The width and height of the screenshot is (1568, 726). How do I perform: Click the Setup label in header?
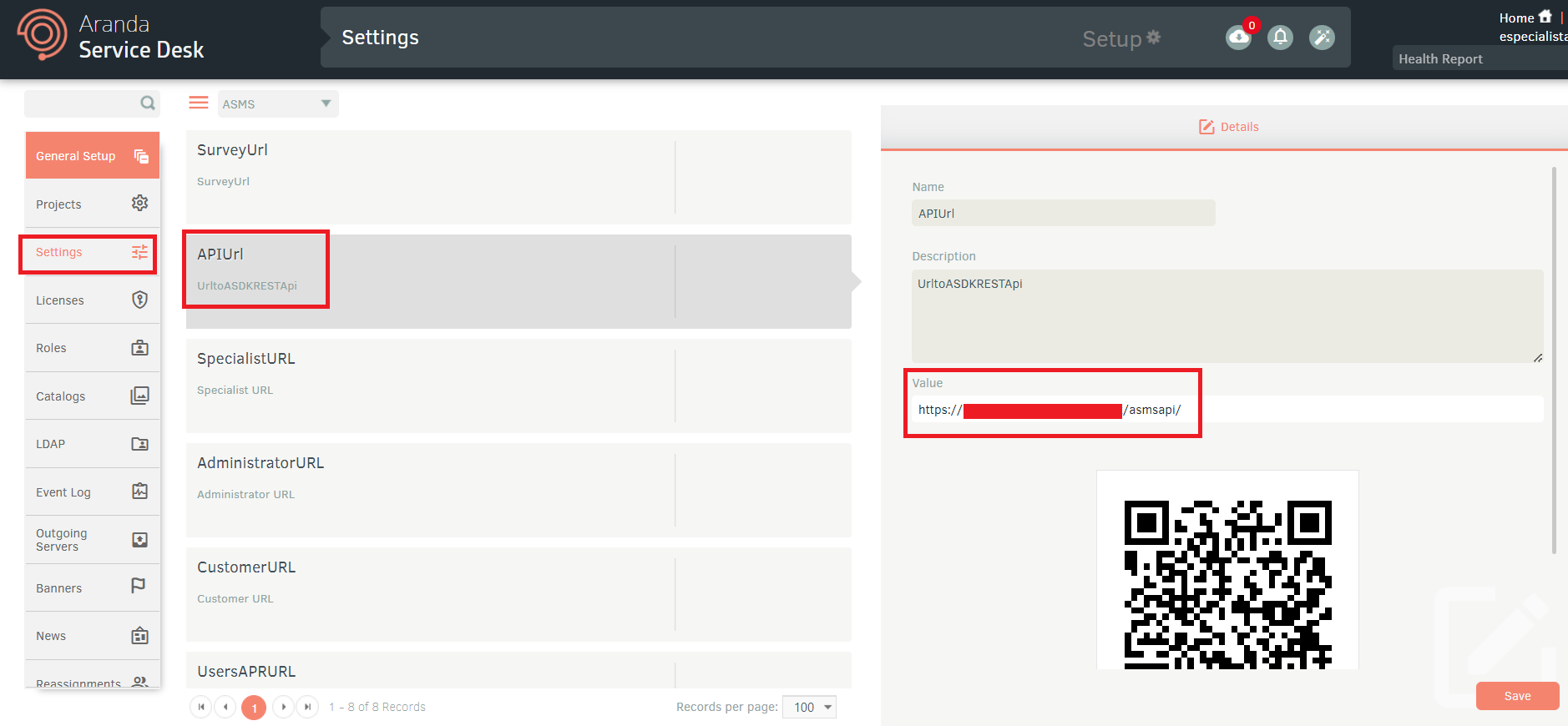tap(1111, 38)
